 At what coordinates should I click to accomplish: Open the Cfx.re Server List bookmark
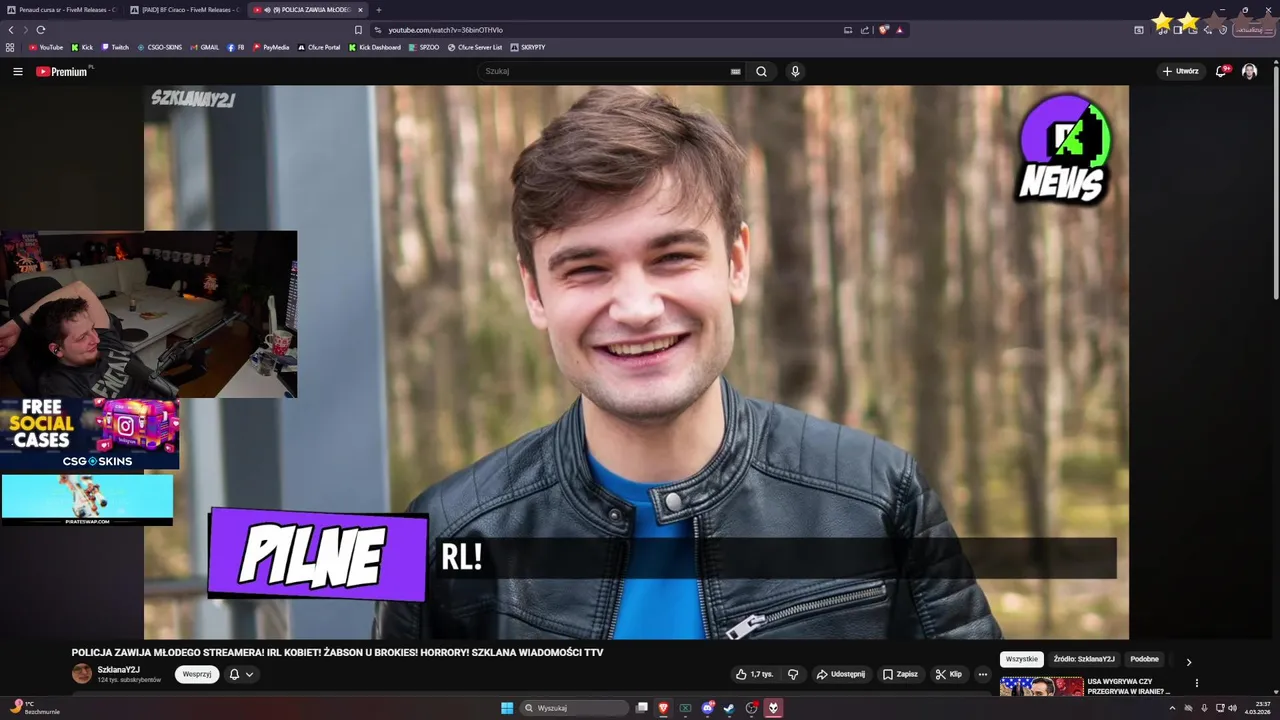[475, 47]
